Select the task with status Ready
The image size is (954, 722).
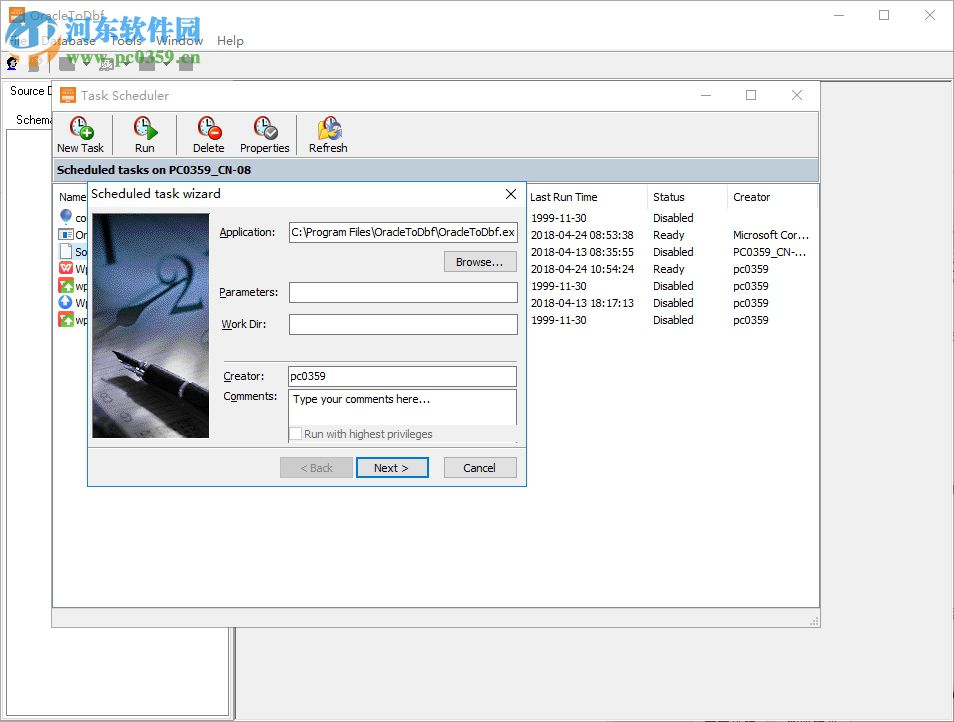point(670,235)
